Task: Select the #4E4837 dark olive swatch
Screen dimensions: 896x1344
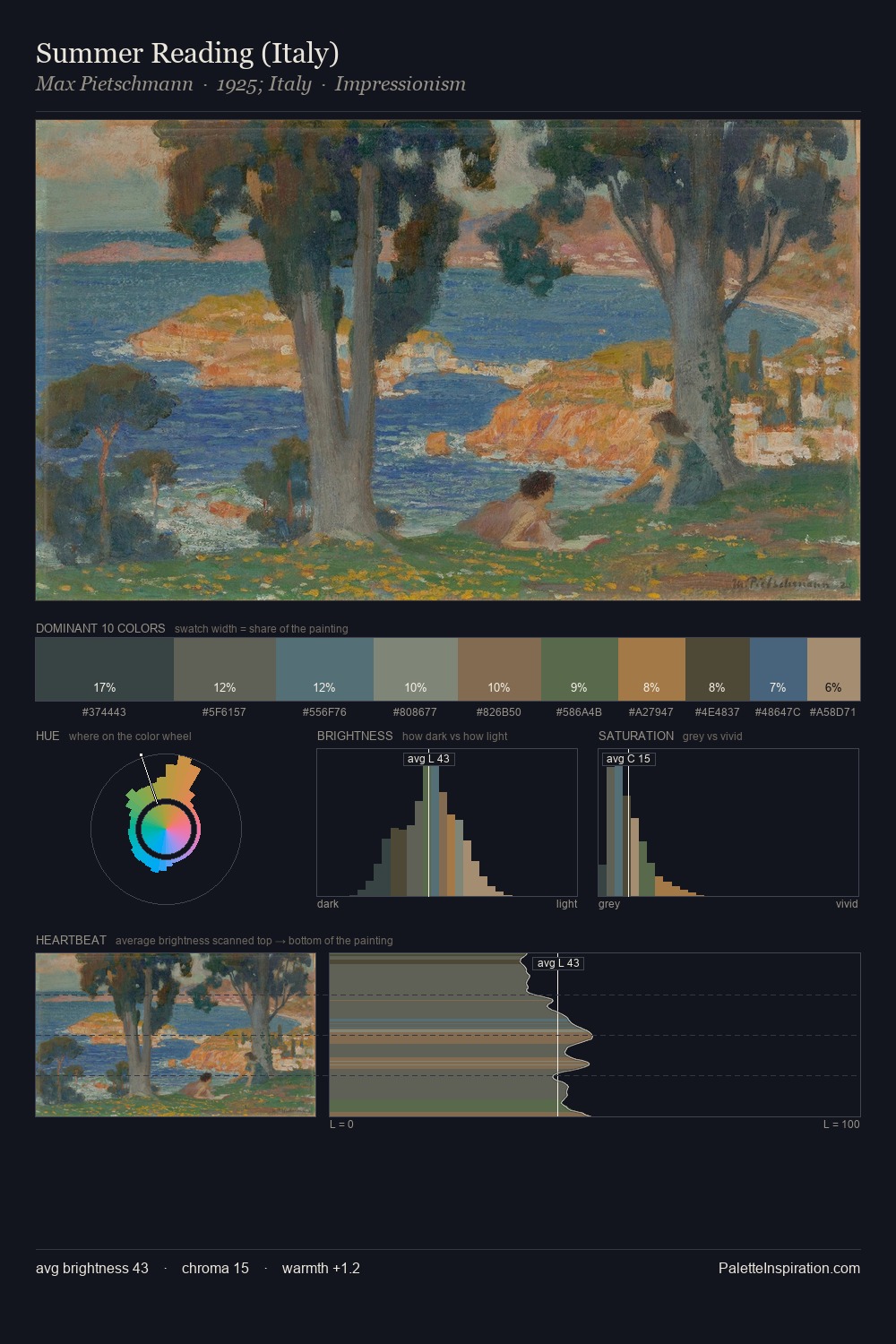Action: tap(717, 669)
